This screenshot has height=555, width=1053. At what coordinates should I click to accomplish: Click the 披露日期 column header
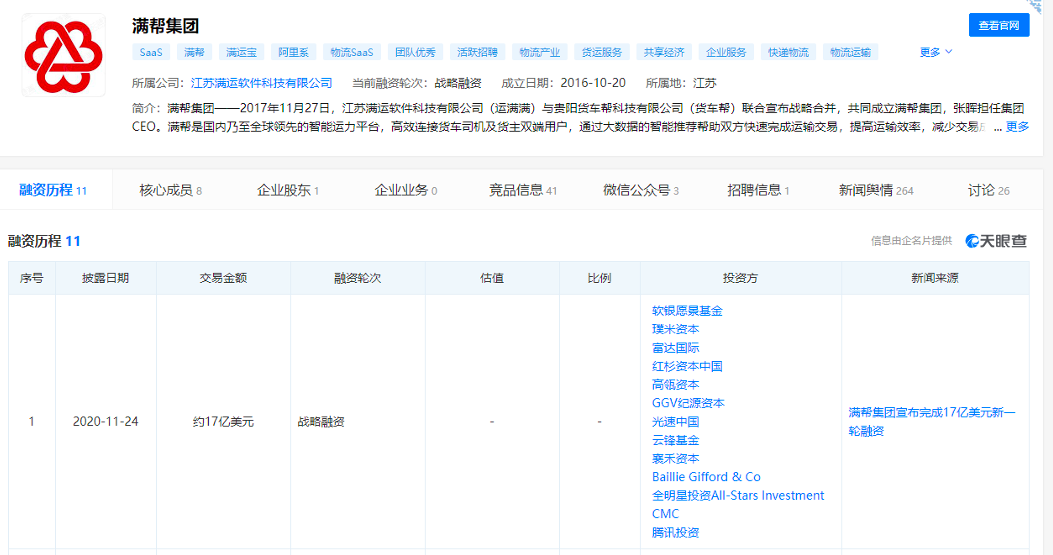tap(105, 278)
